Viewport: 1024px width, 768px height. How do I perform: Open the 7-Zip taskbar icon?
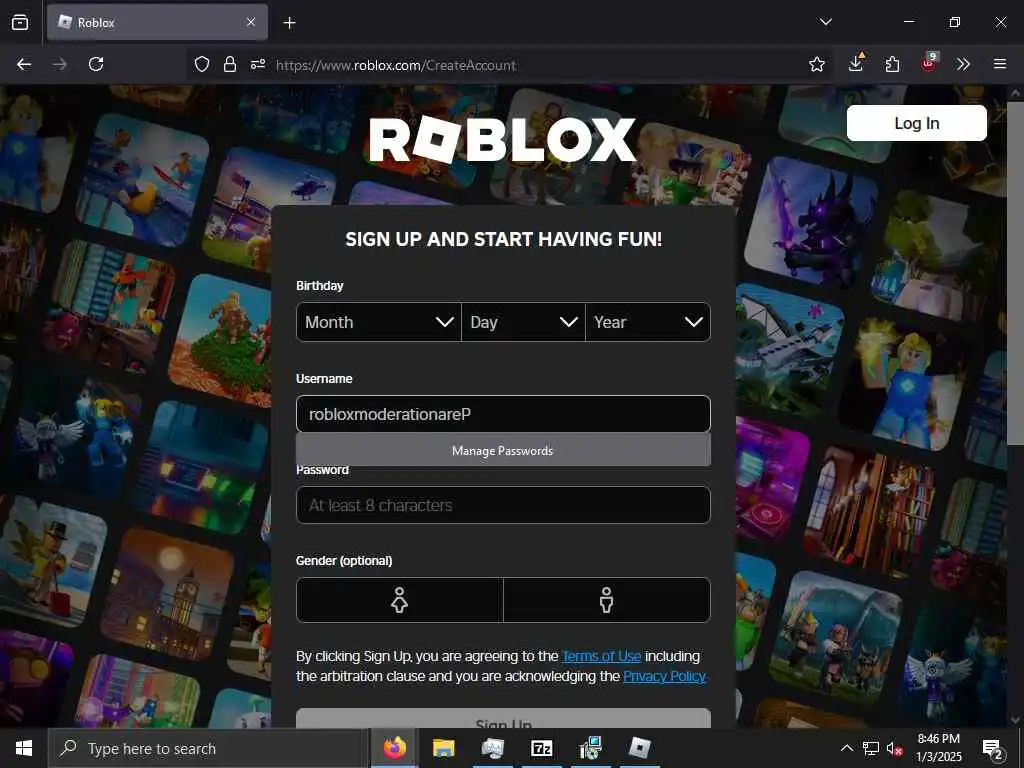point(541,748)
